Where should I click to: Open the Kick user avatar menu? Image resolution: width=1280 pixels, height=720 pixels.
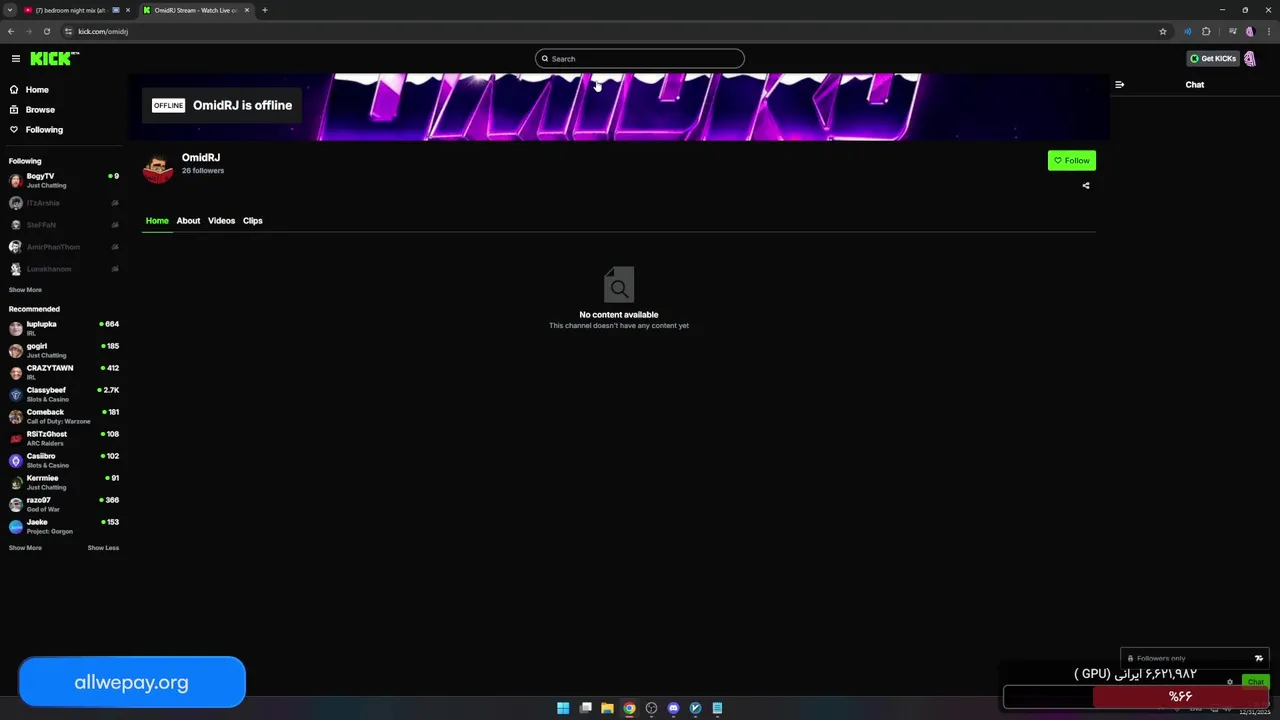tap(1250, 59)
